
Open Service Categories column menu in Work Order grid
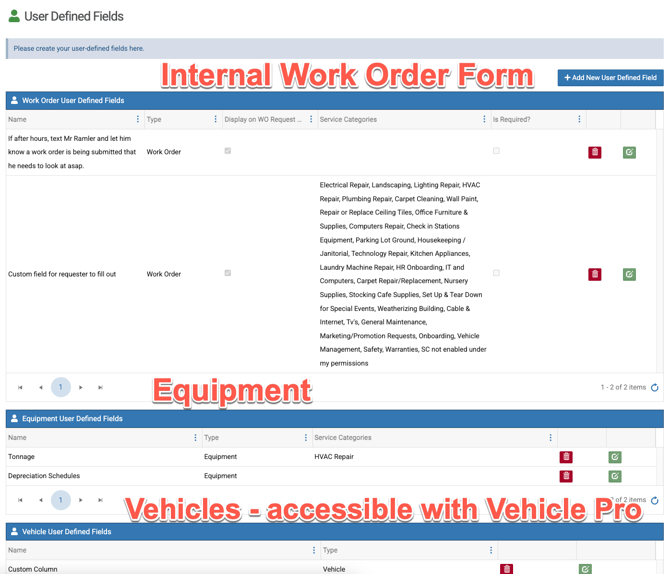484,119
